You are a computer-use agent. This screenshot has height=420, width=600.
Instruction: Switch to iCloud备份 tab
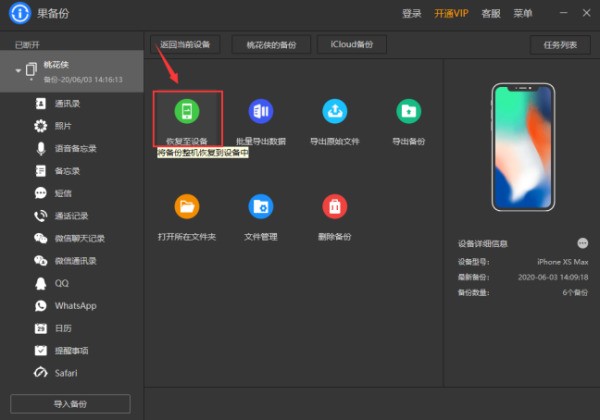point(352,45)
